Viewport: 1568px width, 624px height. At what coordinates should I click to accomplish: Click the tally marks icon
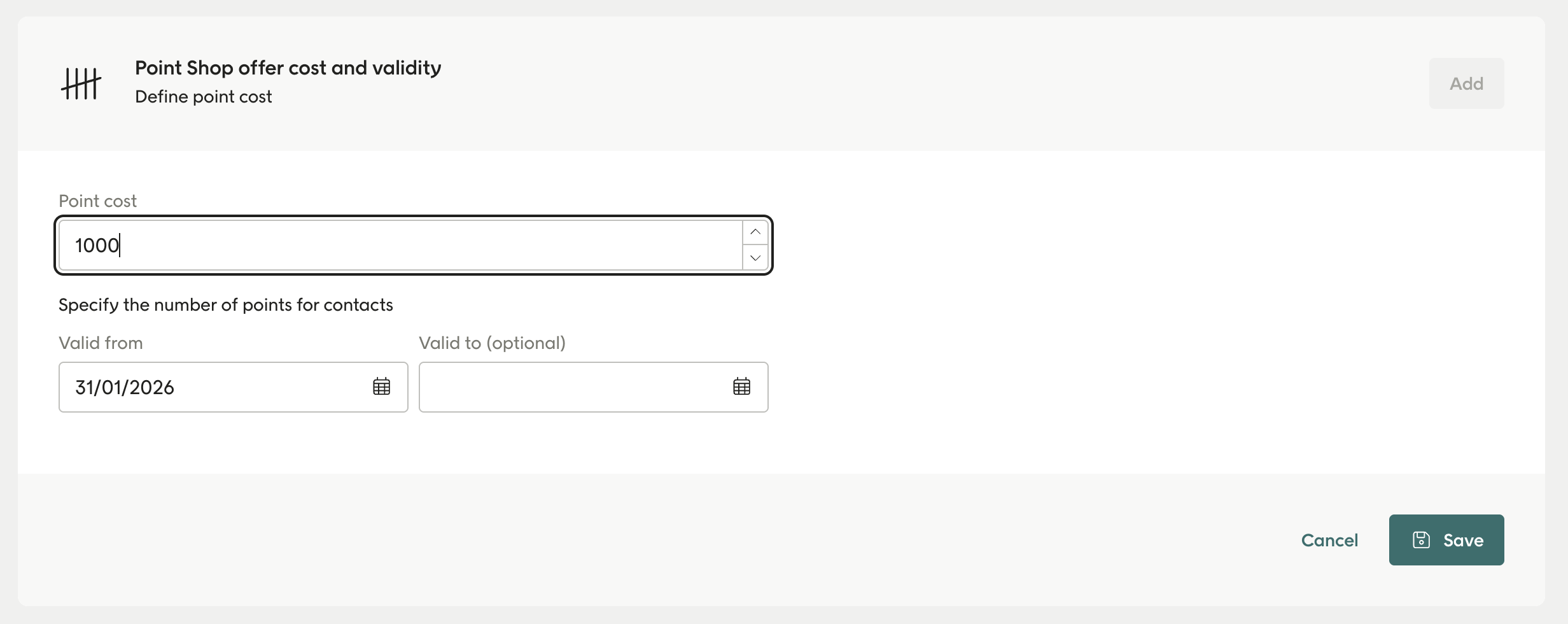[x=81, y=83]
